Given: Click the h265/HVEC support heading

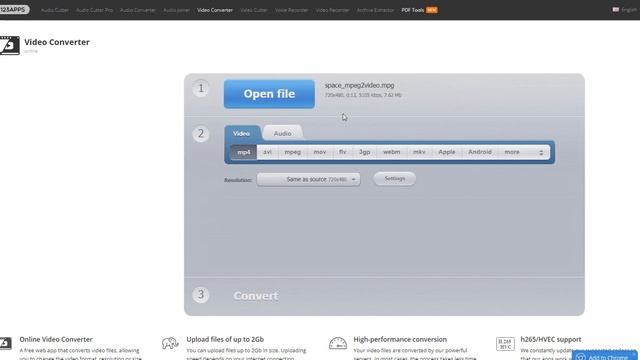Looking at the screenshot, I should click(x=551, y=339).
